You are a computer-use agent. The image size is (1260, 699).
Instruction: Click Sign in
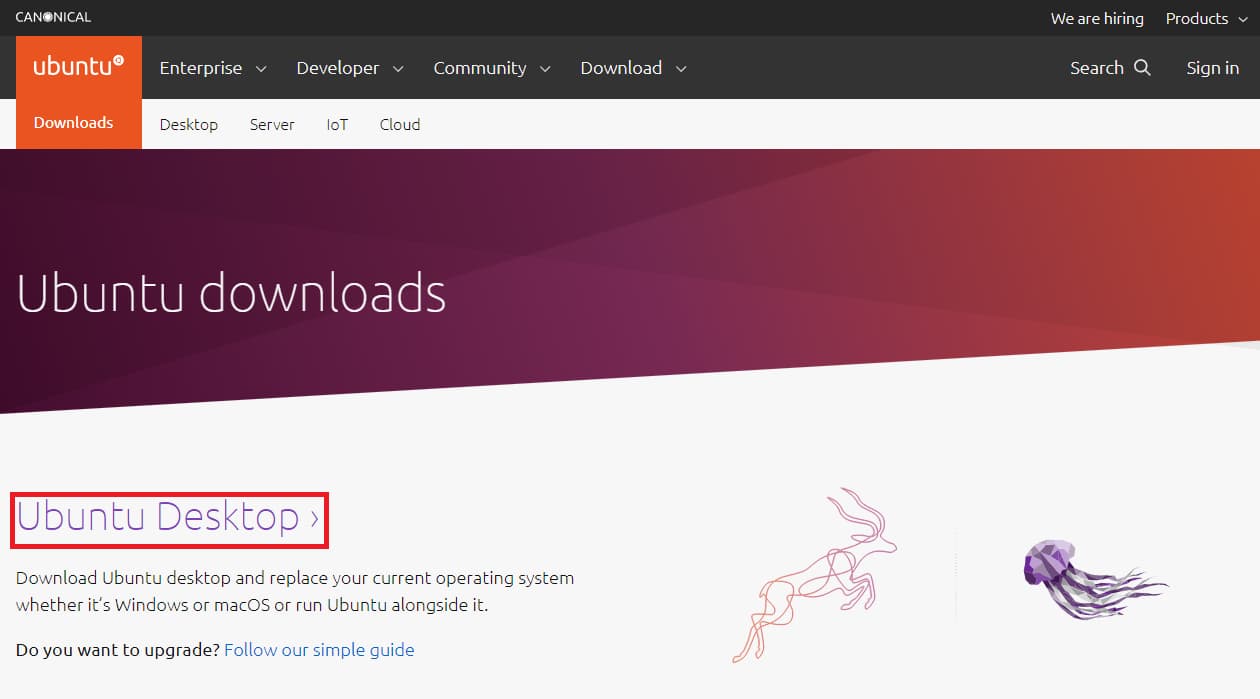pos(1212,67)
